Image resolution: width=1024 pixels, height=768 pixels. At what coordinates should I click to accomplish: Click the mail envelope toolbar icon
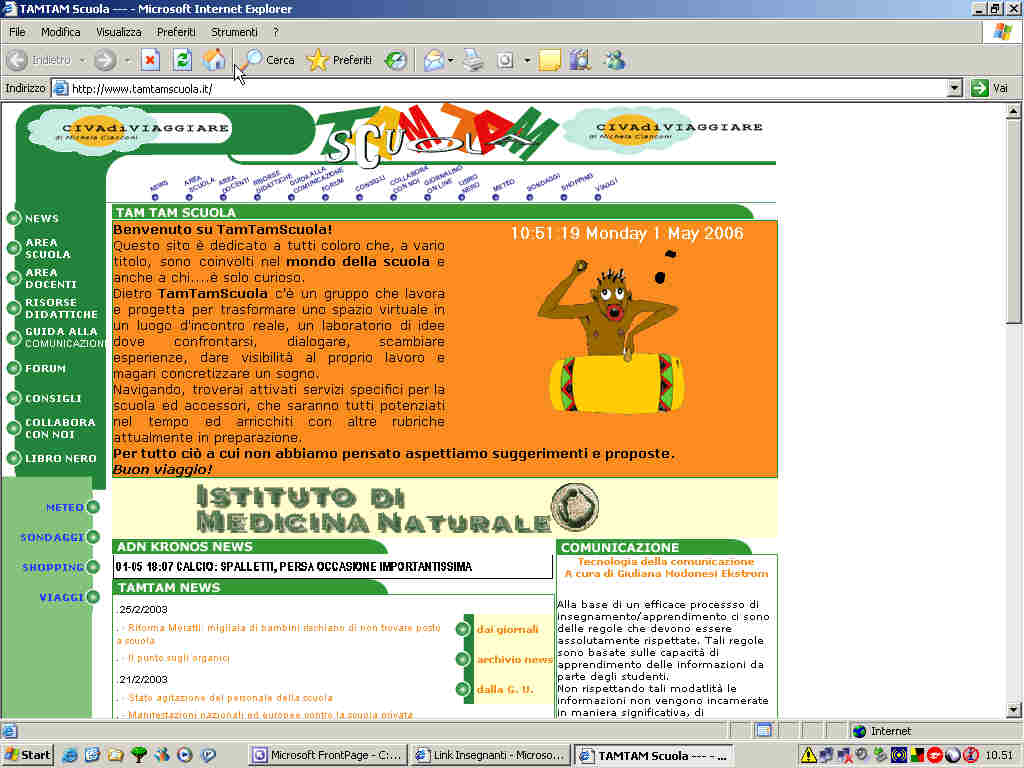point(434,60)
